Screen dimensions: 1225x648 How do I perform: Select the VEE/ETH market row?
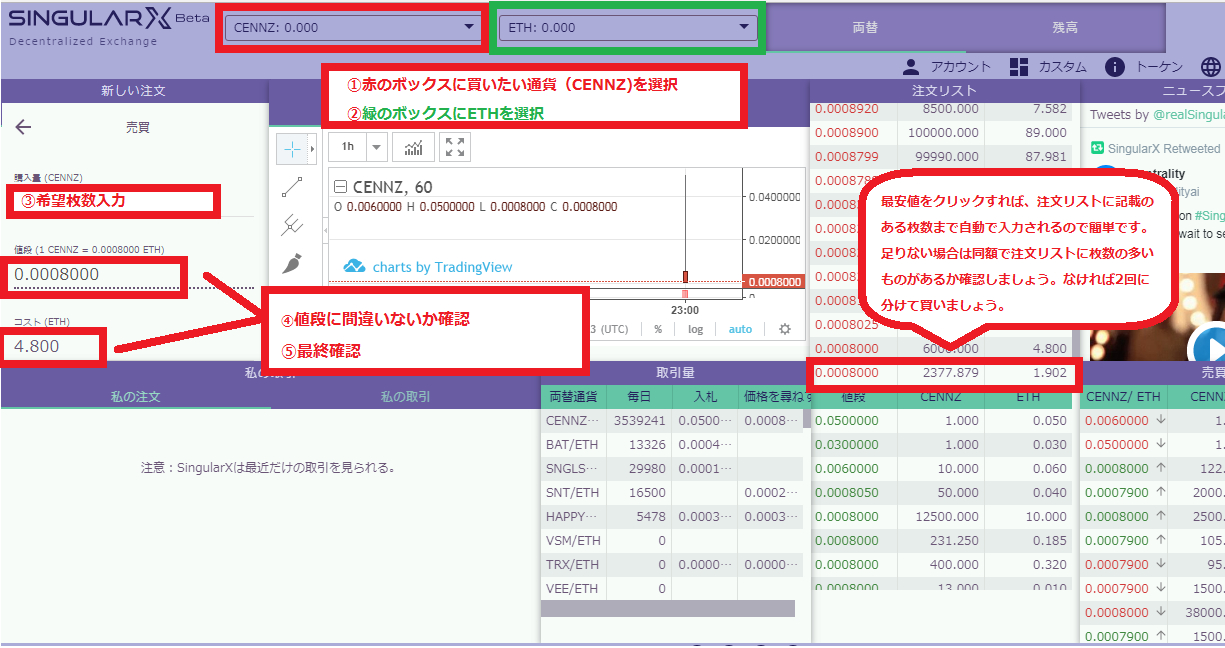click(672, 589)
